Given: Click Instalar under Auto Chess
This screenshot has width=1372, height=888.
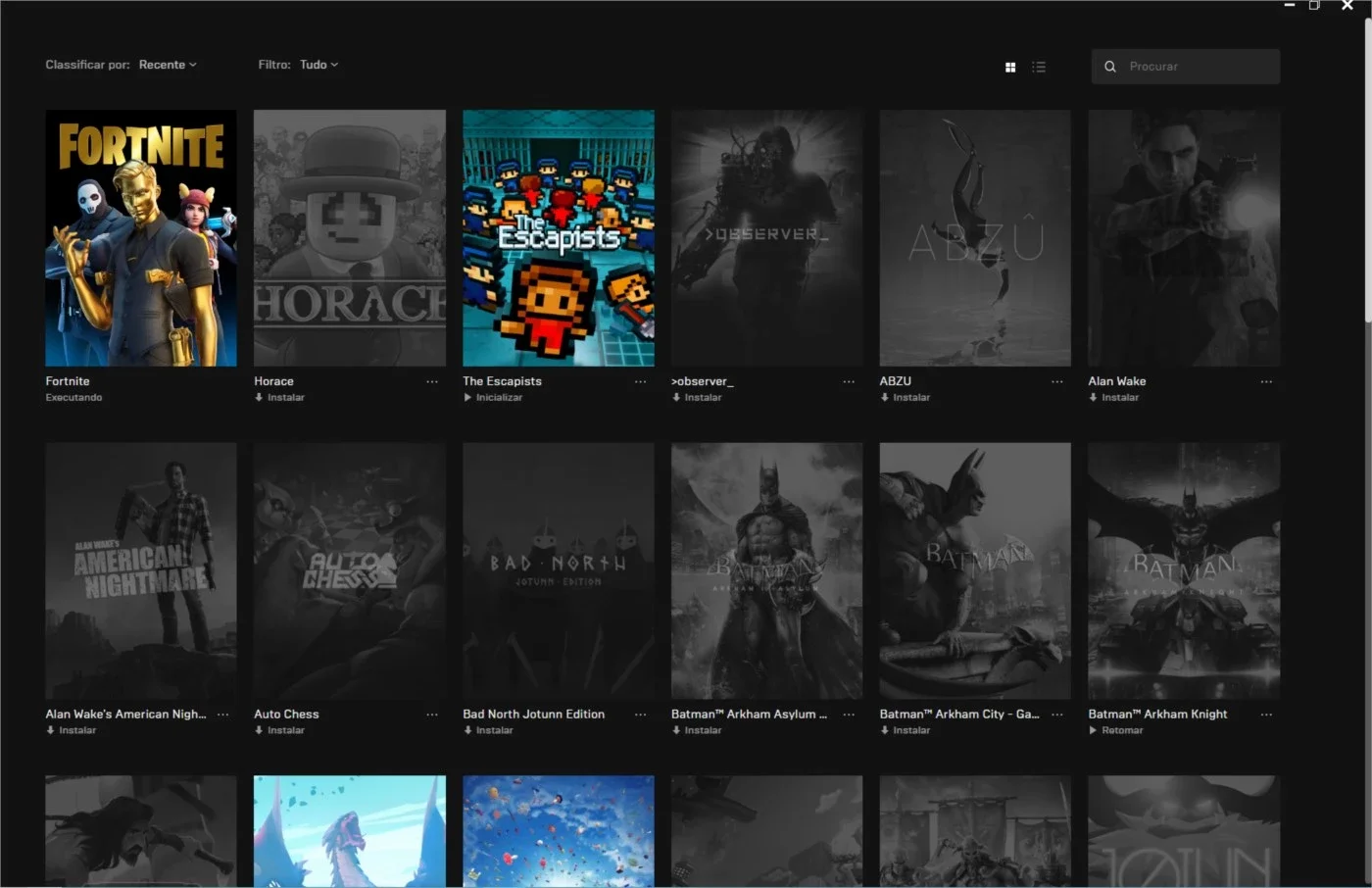Looking at the screenshot, I should (279, 731).
